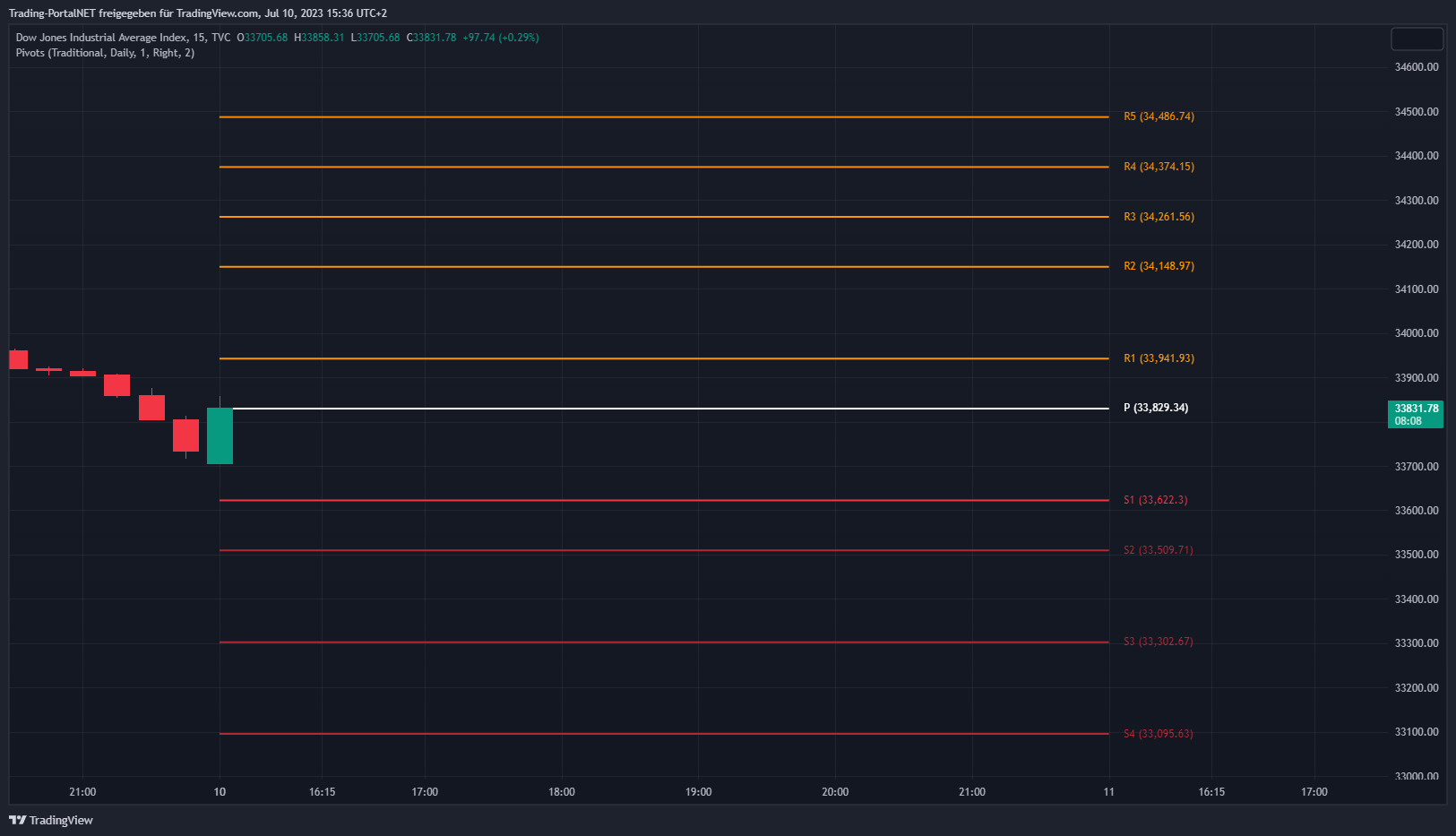
Task: Click the 34000.00 label on price axis
Action: coord(1416,333)
